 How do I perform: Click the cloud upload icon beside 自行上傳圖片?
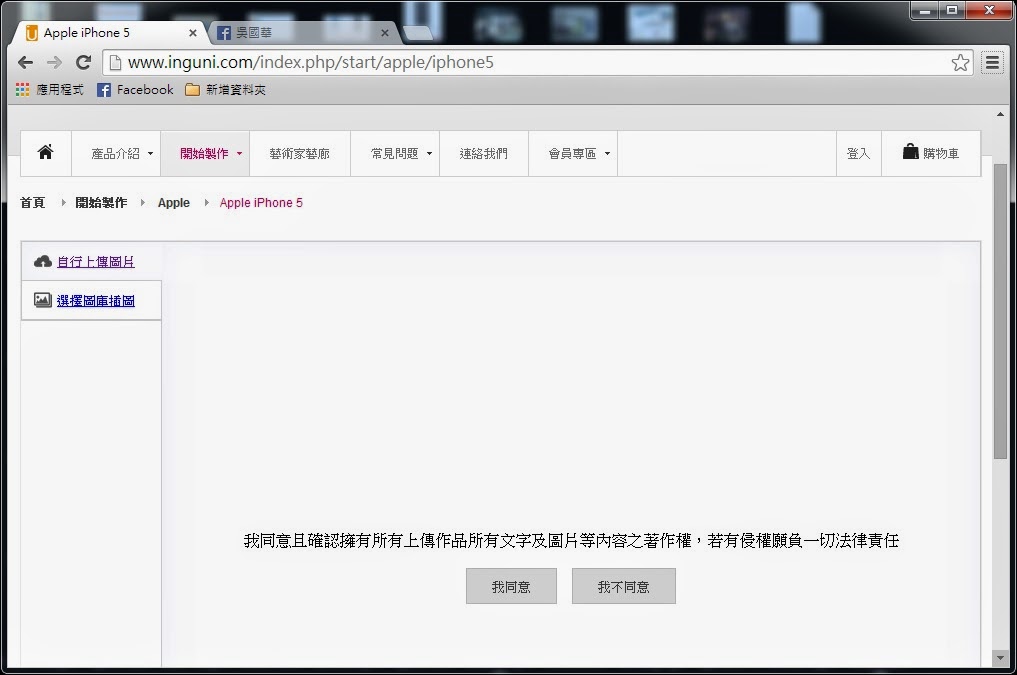coord(43,261)
